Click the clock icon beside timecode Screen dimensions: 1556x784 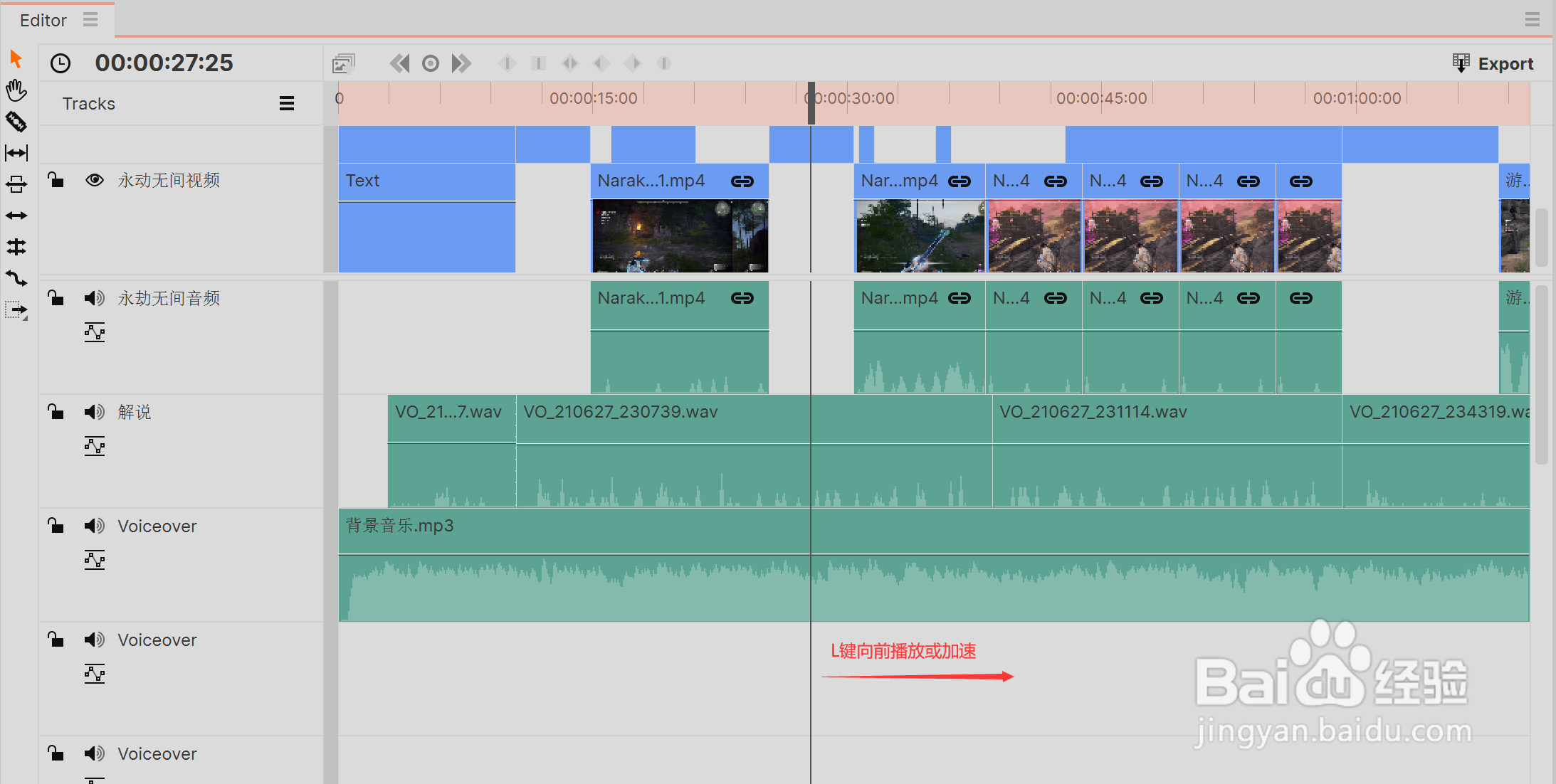(x=61, y=63)
